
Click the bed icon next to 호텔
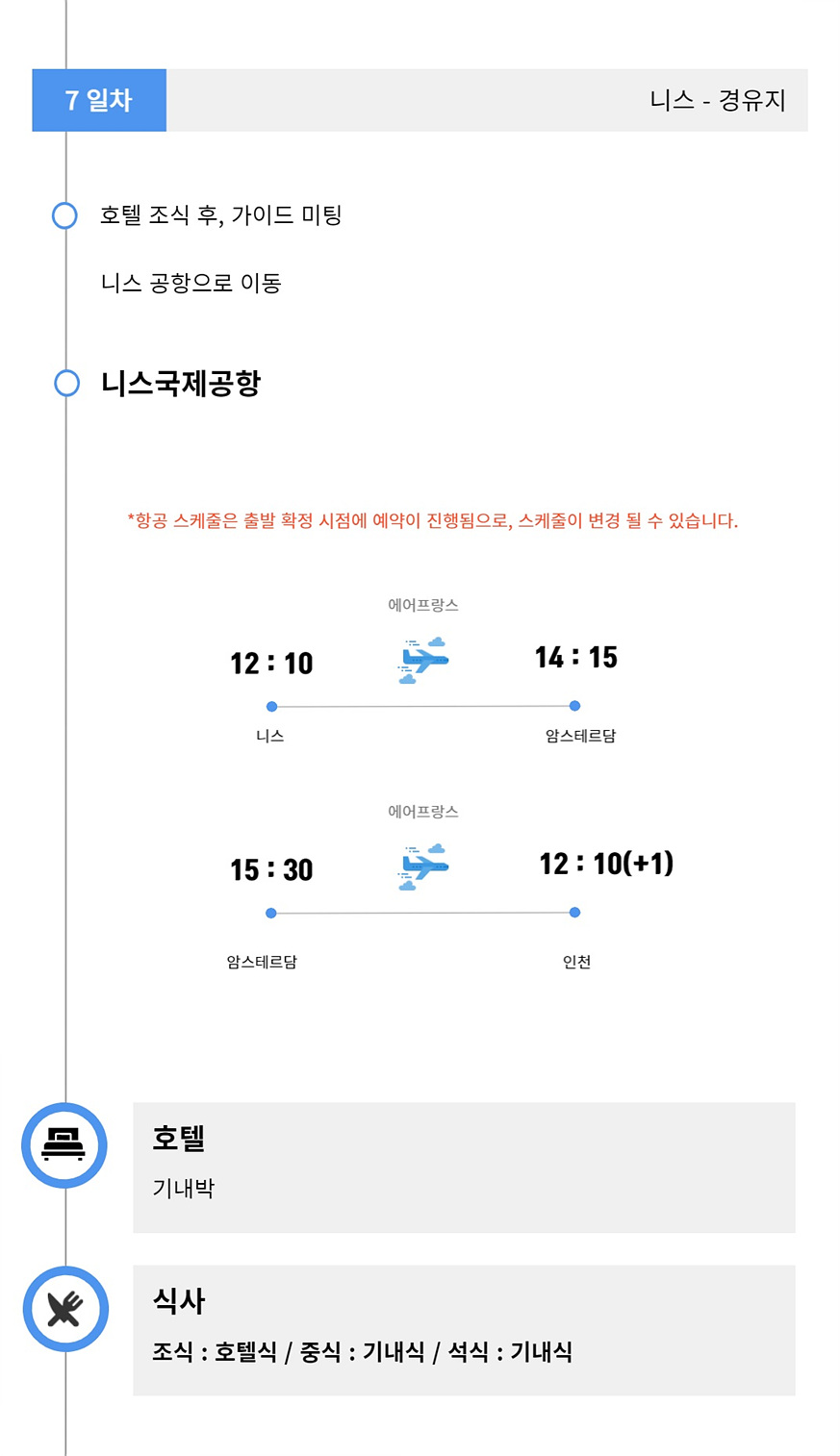(x=64, y=1145)
